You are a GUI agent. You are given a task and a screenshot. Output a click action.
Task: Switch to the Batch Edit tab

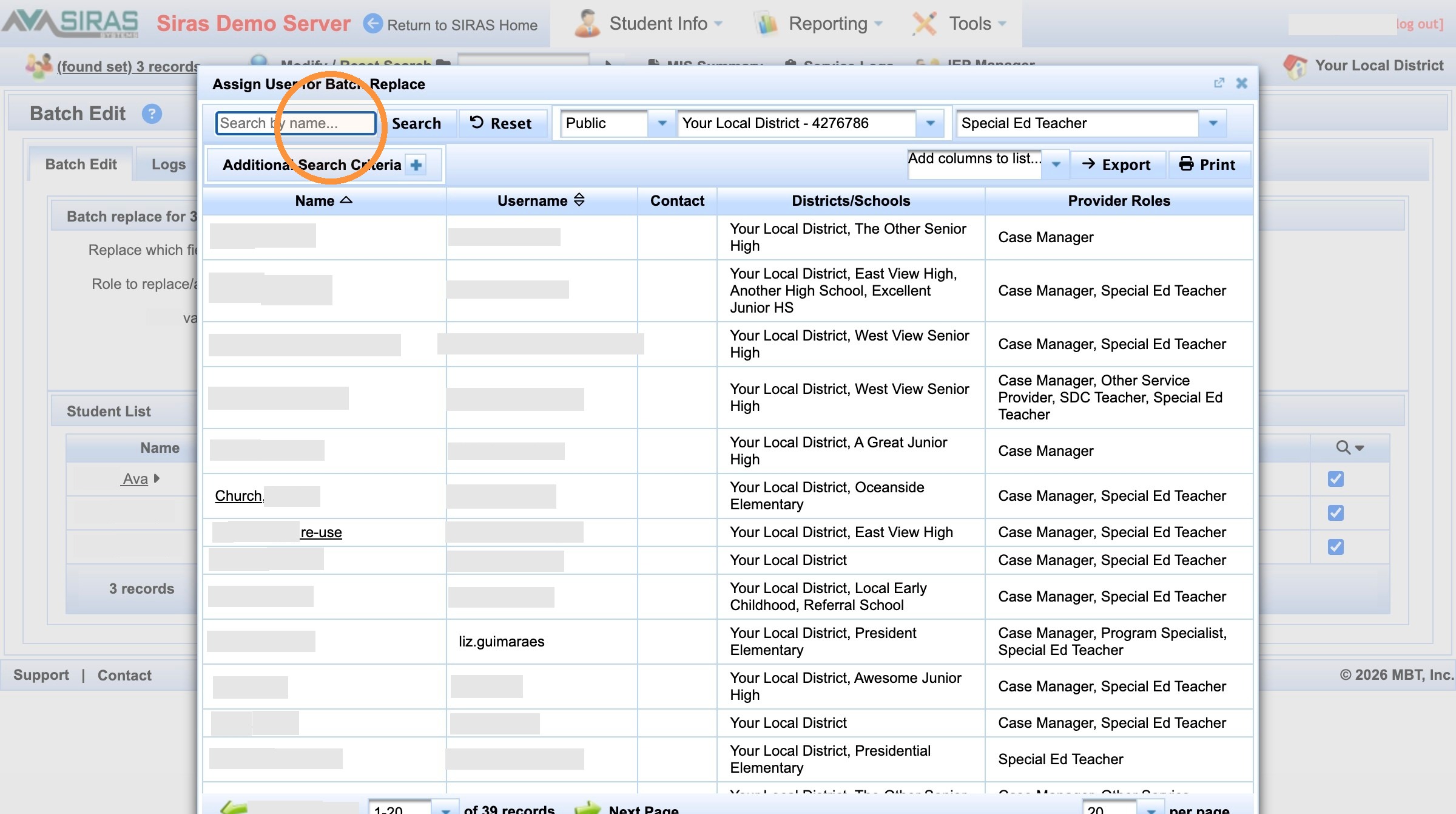[x=81, y=164]
